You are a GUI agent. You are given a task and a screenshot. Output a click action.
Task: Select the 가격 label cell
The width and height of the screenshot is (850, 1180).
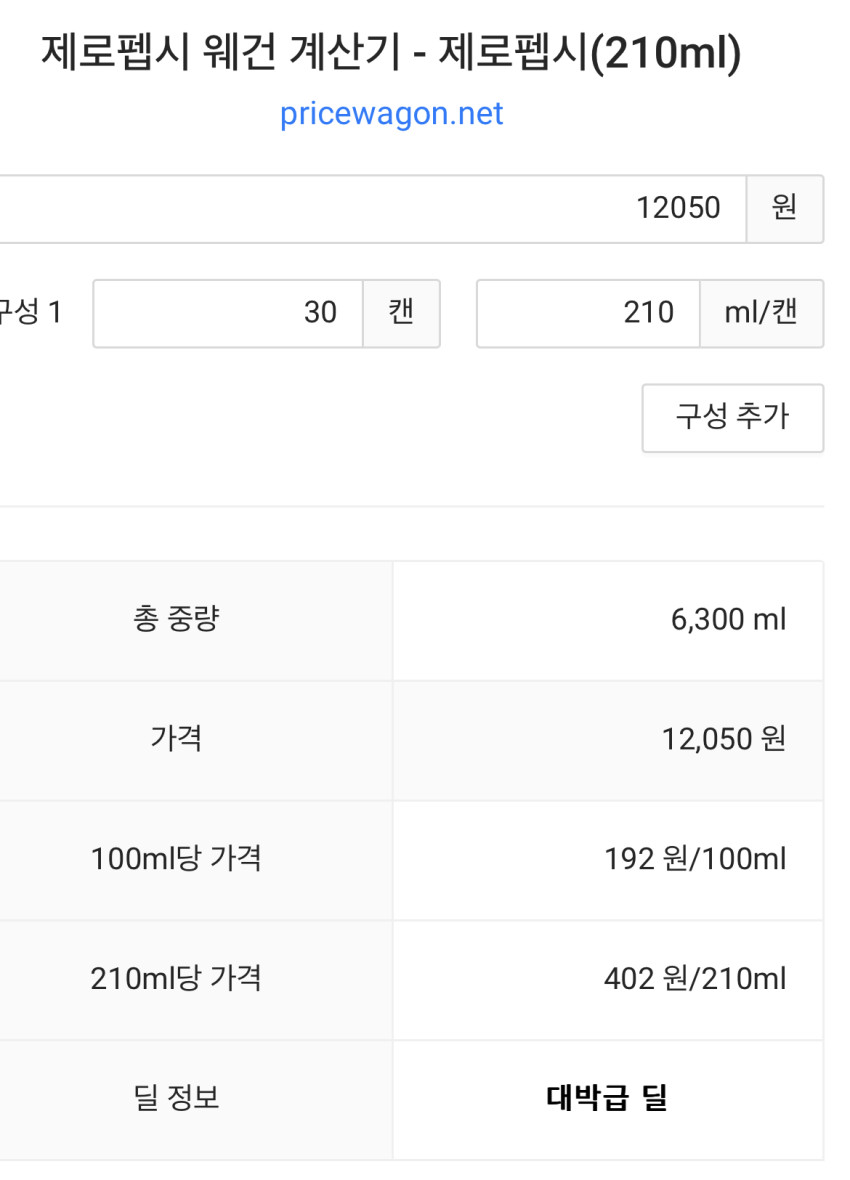(x=176, y=739)
